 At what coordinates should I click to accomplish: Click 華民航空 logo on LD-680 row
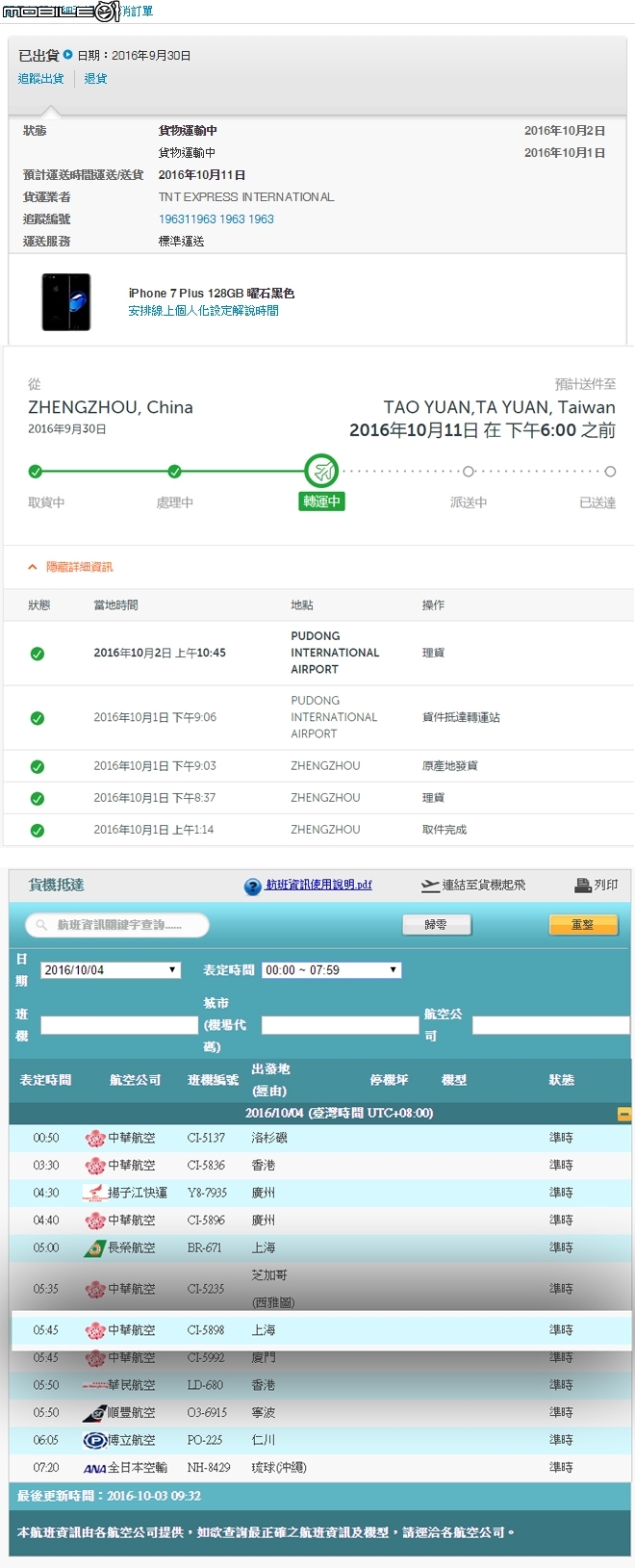[93, 1386]
